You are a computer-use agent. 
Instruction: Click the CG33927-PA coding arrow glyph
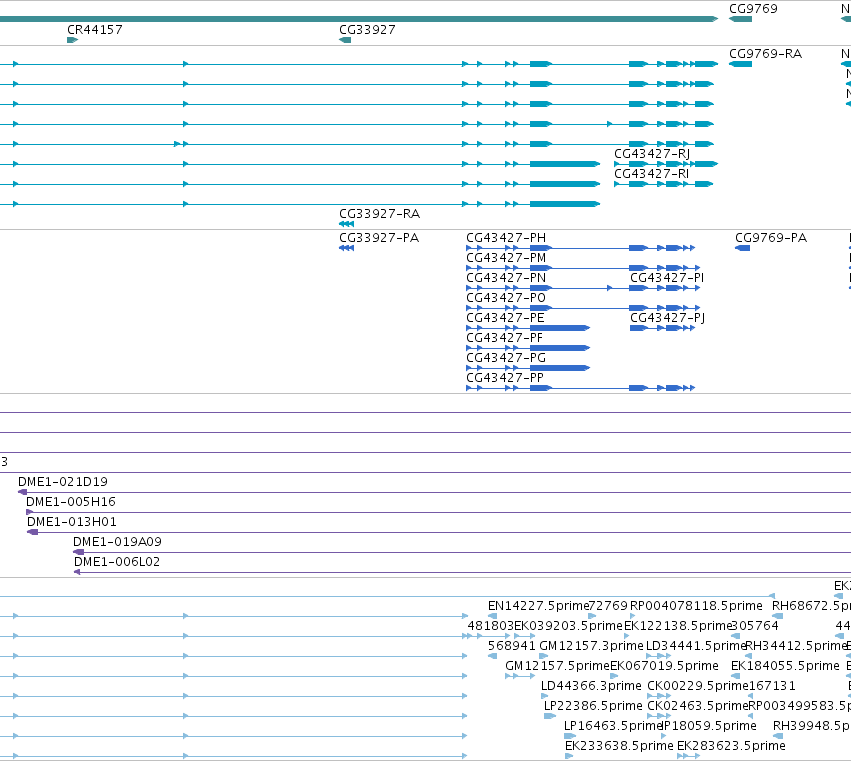point(346,248)
